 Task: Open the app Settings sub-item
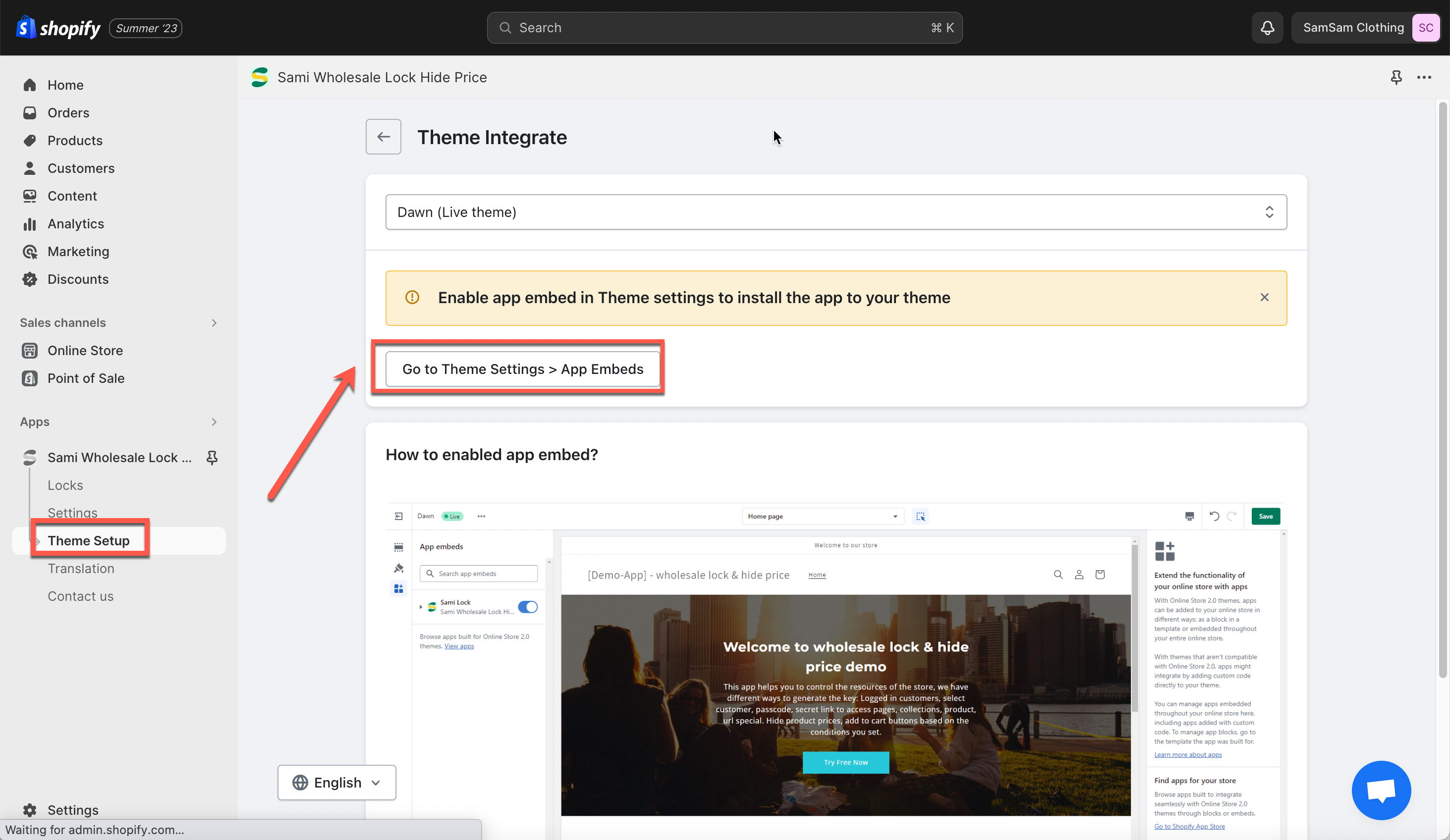click(x=72, y=513)
